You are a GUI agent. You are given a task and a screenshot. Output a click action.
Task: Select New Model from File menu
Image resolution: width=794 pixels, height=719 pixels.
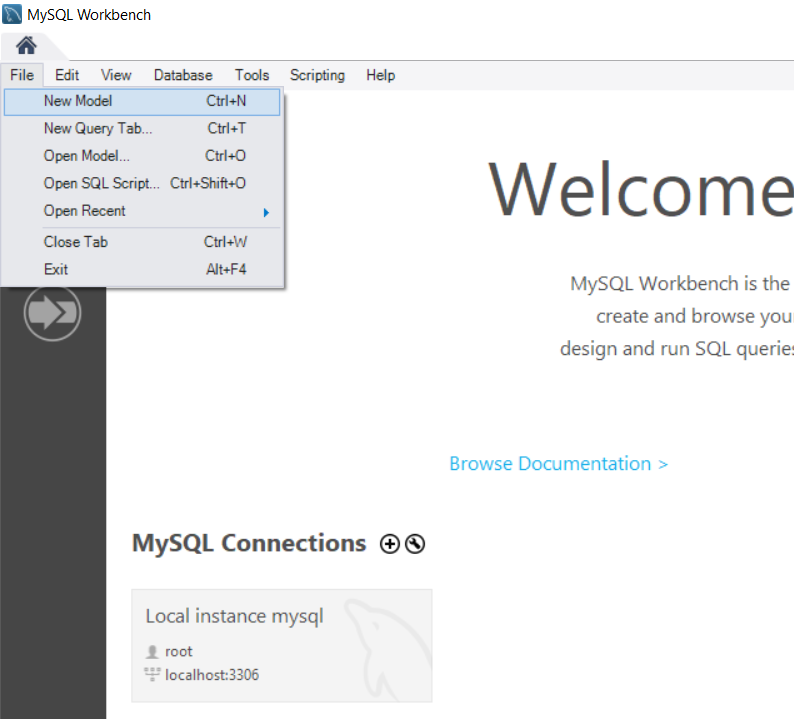142,101
